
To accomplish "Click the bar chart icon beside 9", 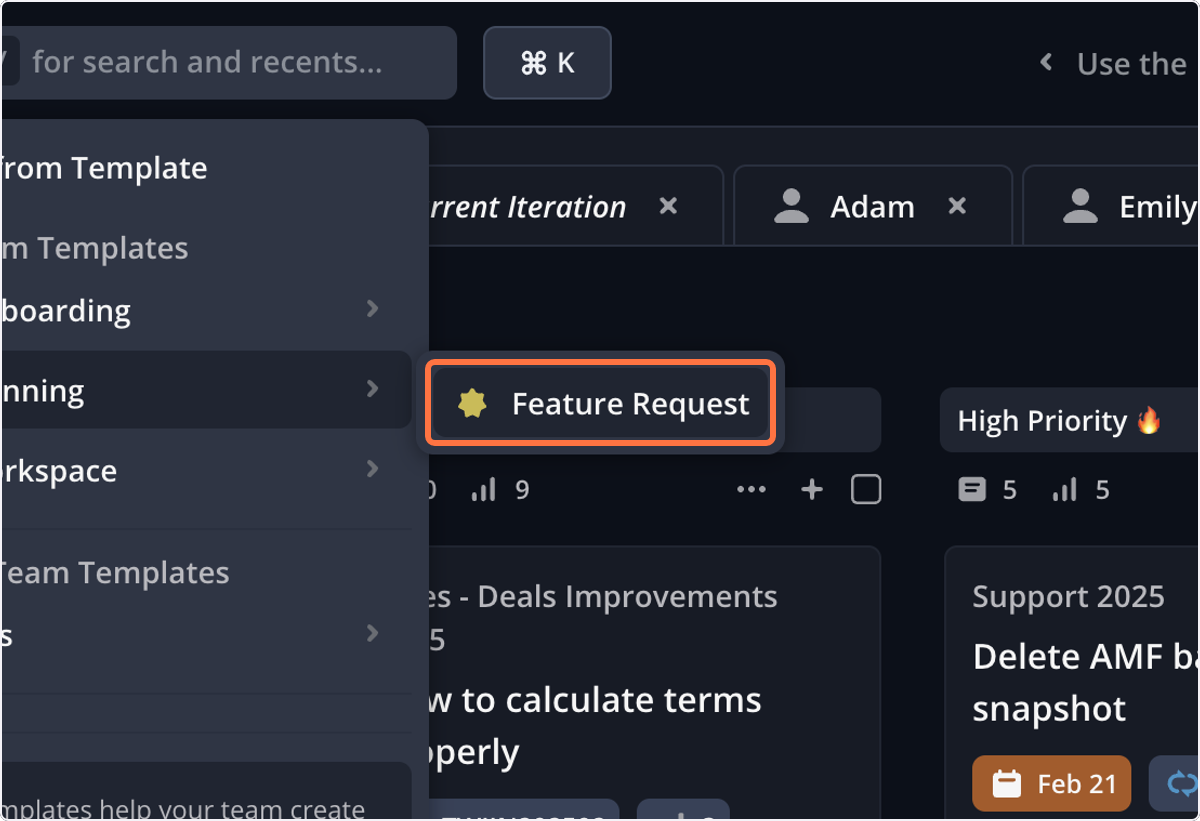I will pyautogui.click(x=484, y=490).
